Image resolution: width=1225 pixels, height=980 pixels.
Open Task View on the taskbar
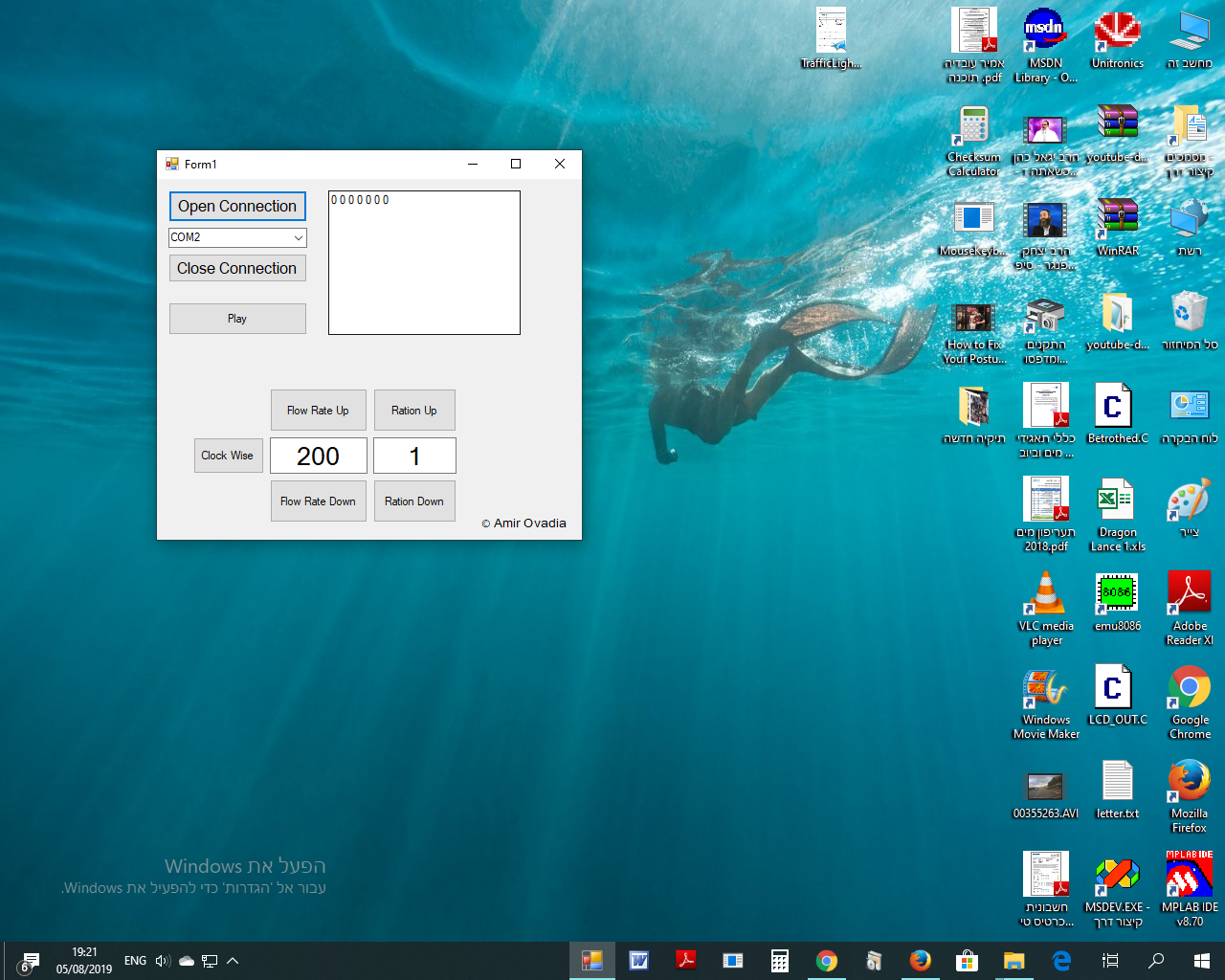point(1110,961)
